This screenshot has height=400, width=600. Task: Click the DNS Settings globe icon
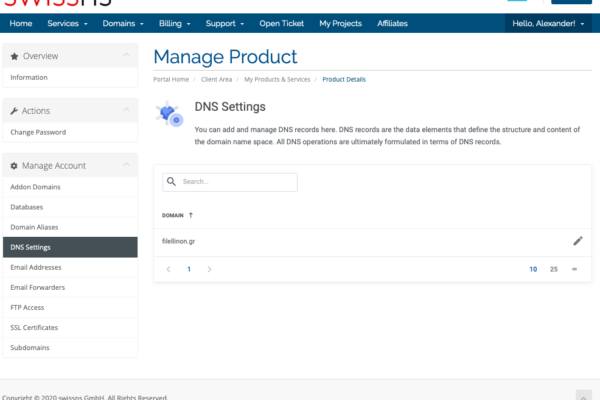click(169, 116)
